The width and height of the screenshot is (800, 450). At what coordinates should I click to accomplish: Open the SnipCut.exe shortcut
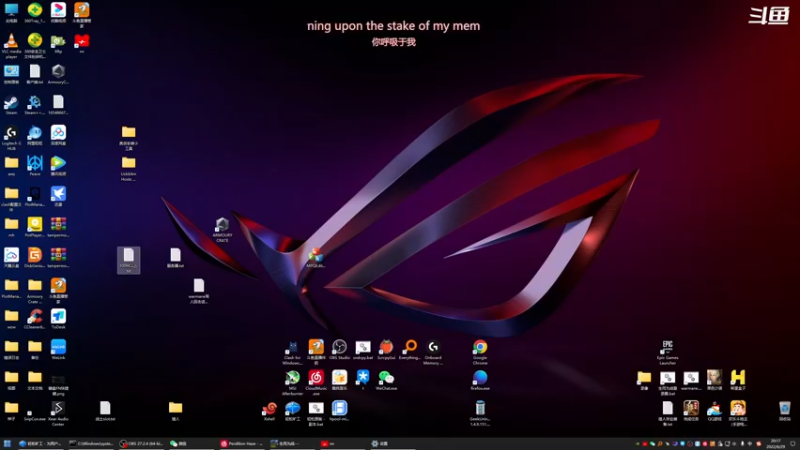[35, 413]
